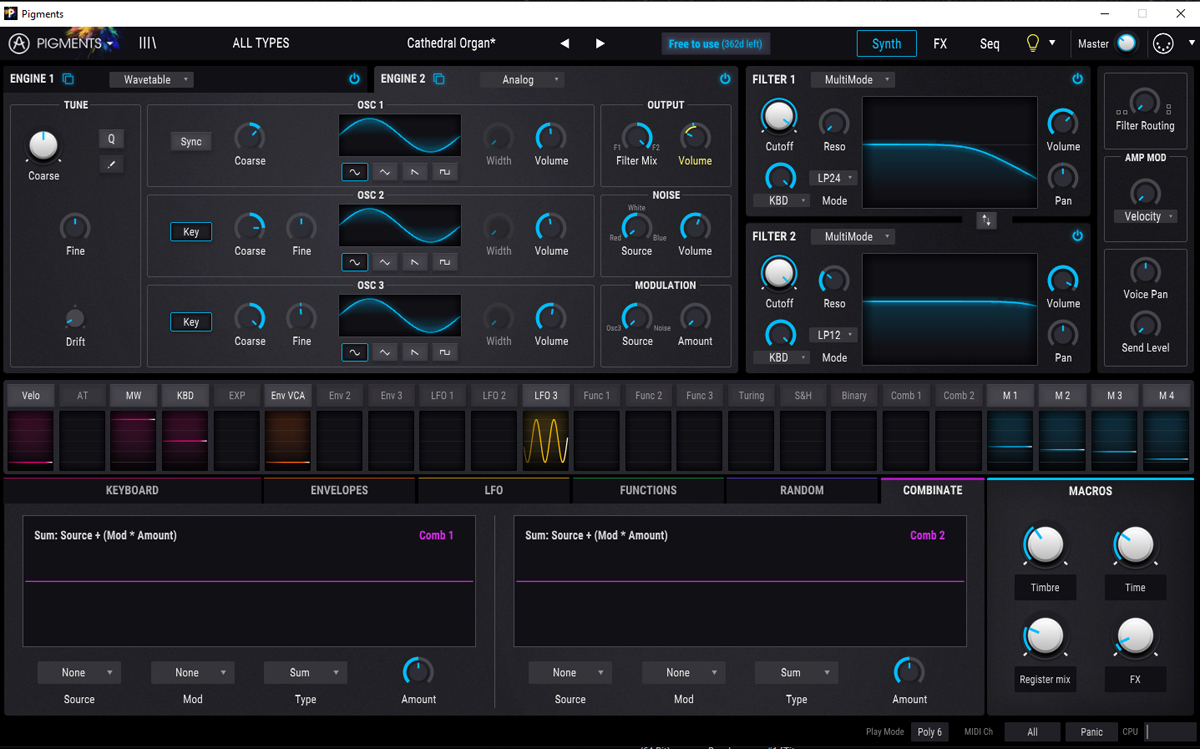Click the tuning pencil edit icon
The width and height of the screenshot is (1200, 749).
(x=111, y=164)
